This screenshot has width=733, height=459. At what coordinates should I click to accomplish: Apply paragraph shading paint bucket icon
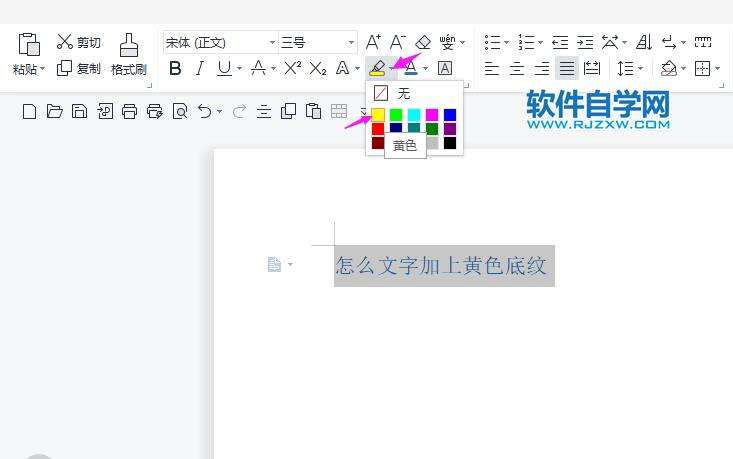[668, 69]
